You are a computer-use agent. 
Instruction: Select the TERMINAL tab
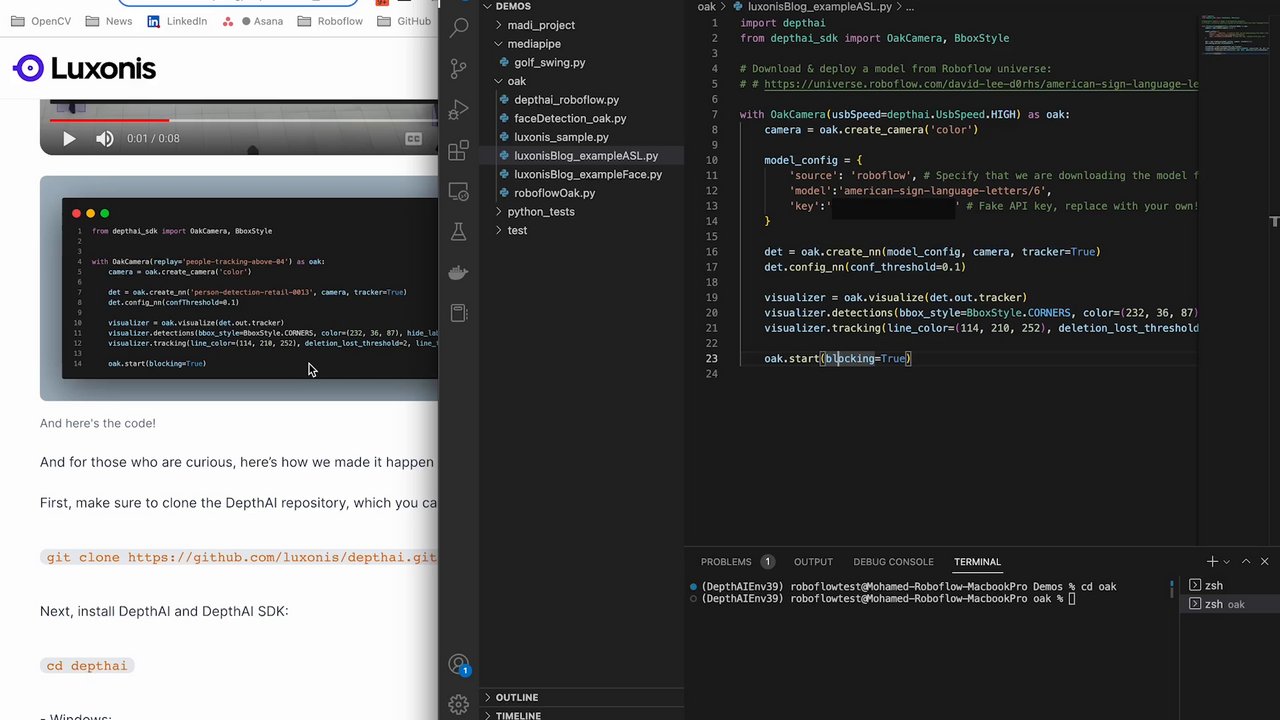coord(977,562)
